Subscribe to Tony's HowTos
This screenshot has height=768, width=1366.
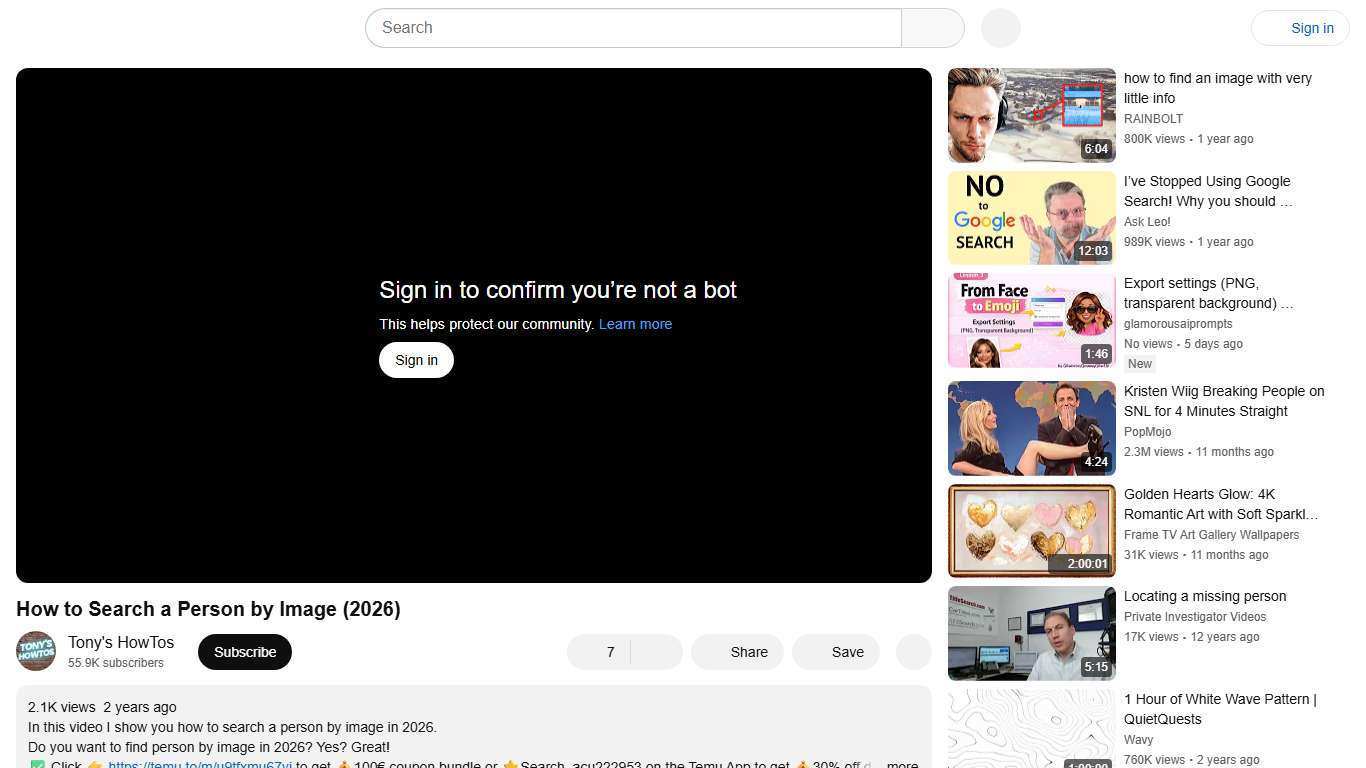pyautogui.click(x=244, y=651)
